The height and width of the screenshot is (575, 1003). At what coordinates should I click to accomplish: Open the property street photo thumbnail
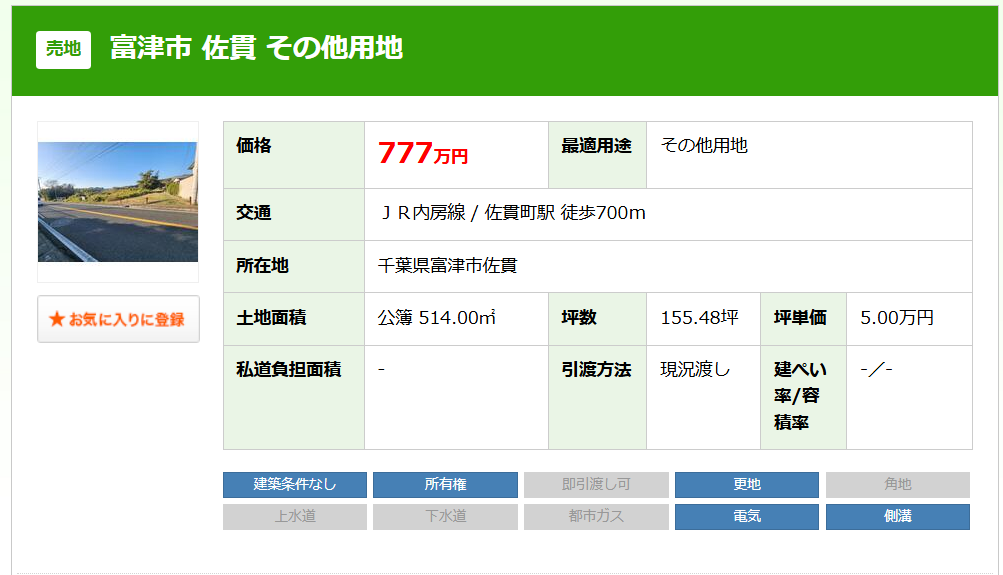117,201
